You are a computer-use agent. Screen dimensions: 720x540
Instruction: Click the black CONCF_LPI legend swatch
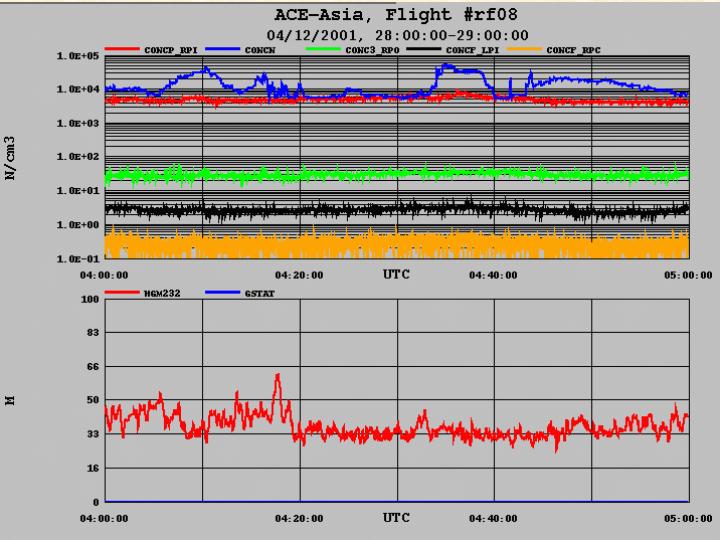tap(424, 49)
